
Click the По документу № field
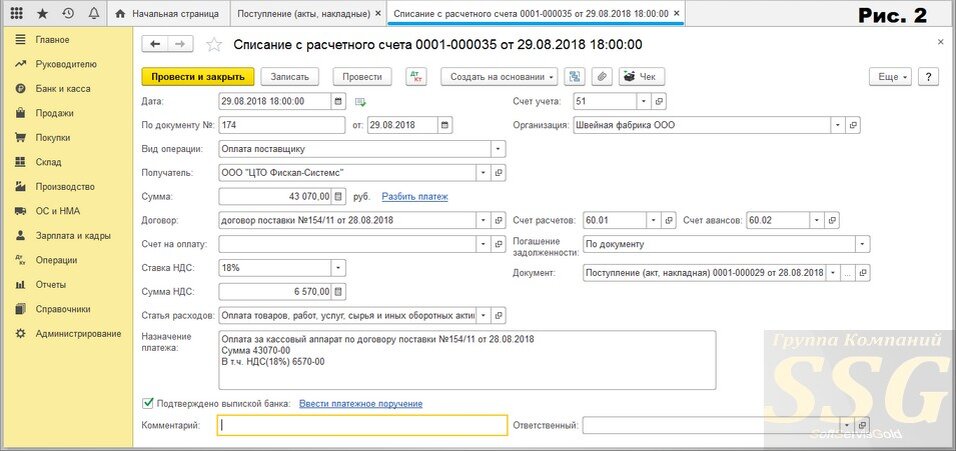(282, 126)
